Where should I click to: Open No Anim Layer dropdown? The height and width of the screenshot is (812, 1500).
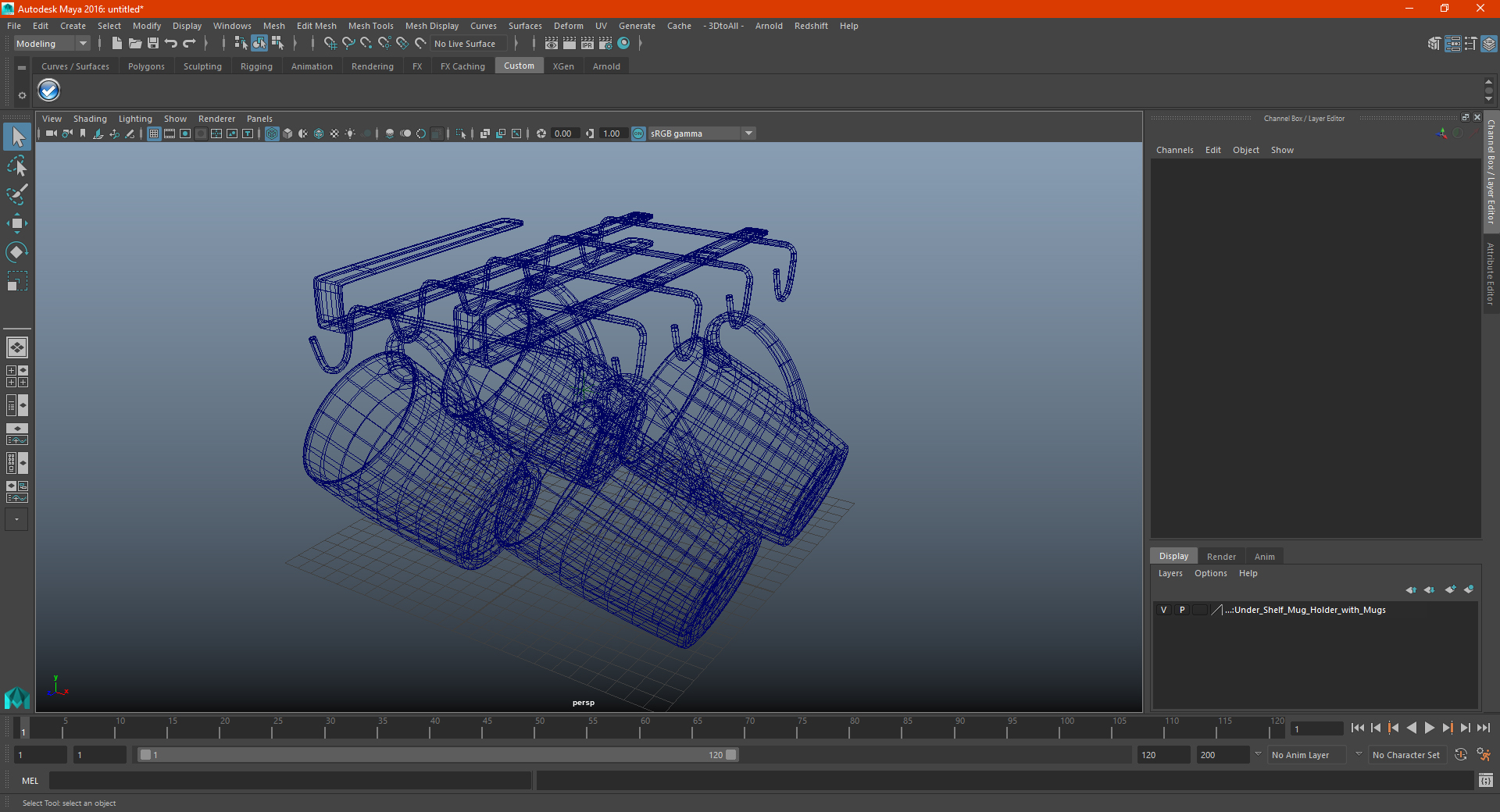1308,755
